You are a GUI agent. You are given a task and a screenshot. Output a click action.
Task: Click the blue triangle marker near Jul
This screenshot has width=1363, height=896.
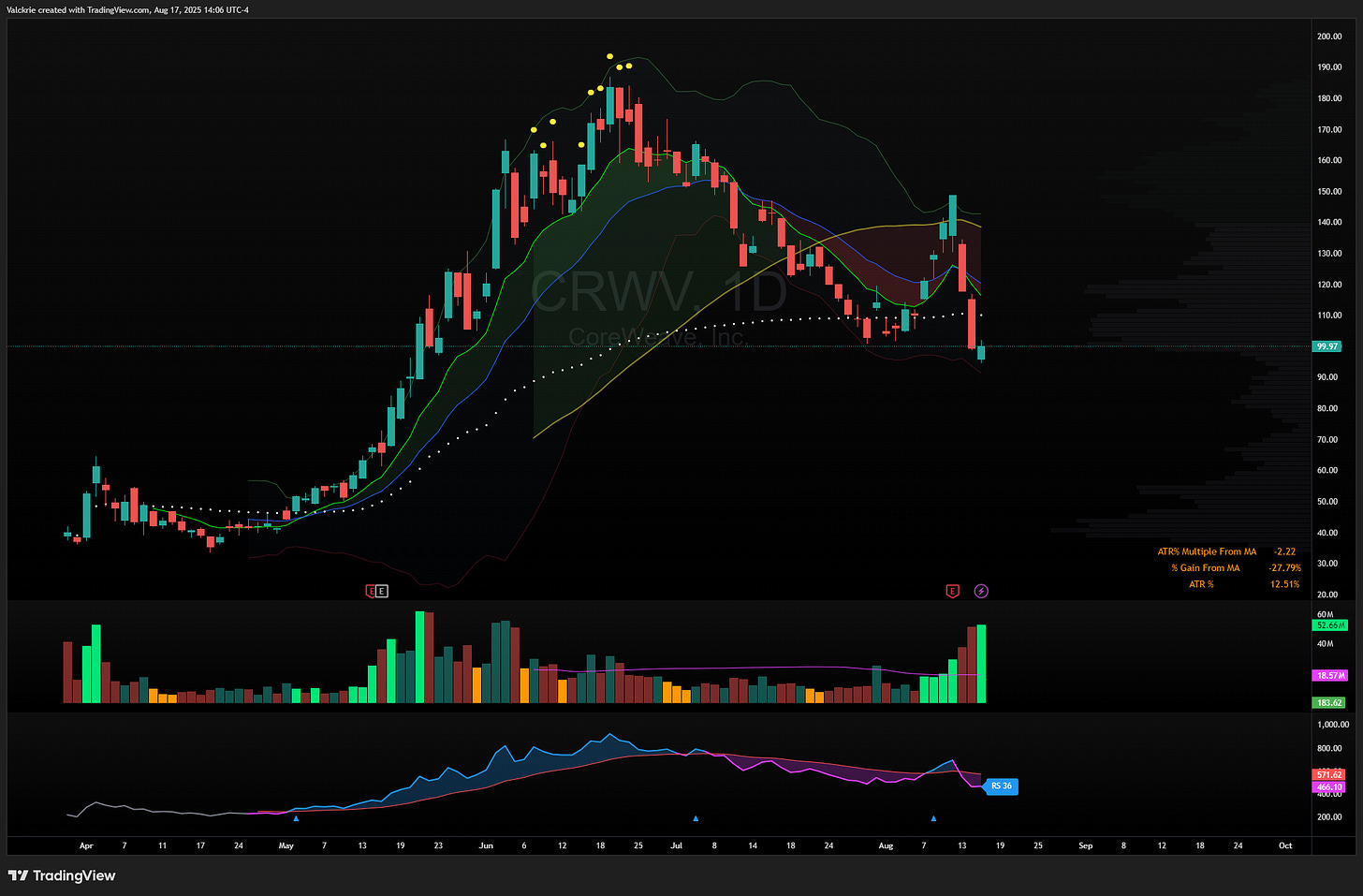pos(696,818)
